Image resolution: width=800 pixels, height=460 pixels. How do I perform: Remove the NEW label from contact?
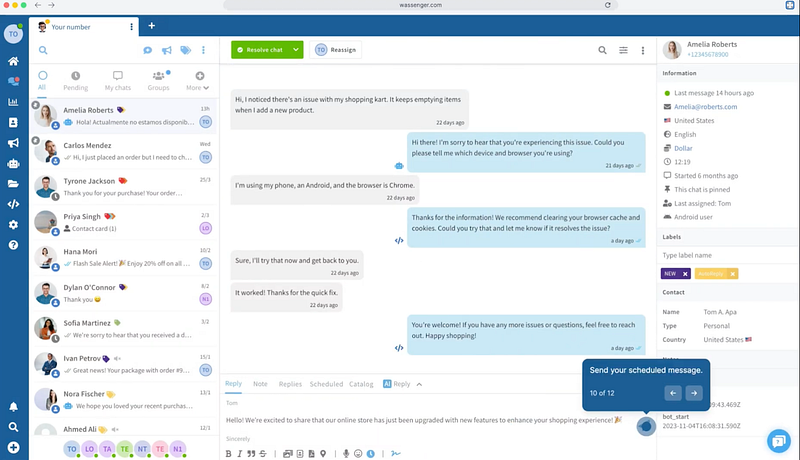(x=685, y=273)
